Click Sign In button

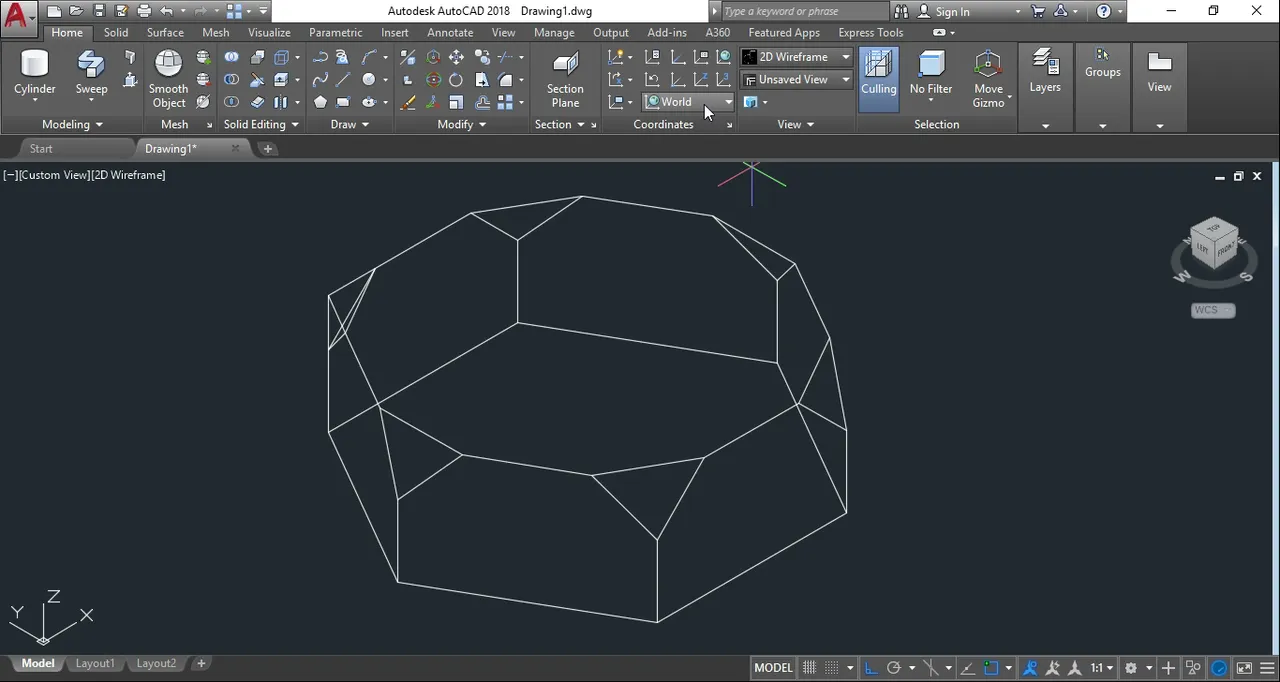[952, 12]
